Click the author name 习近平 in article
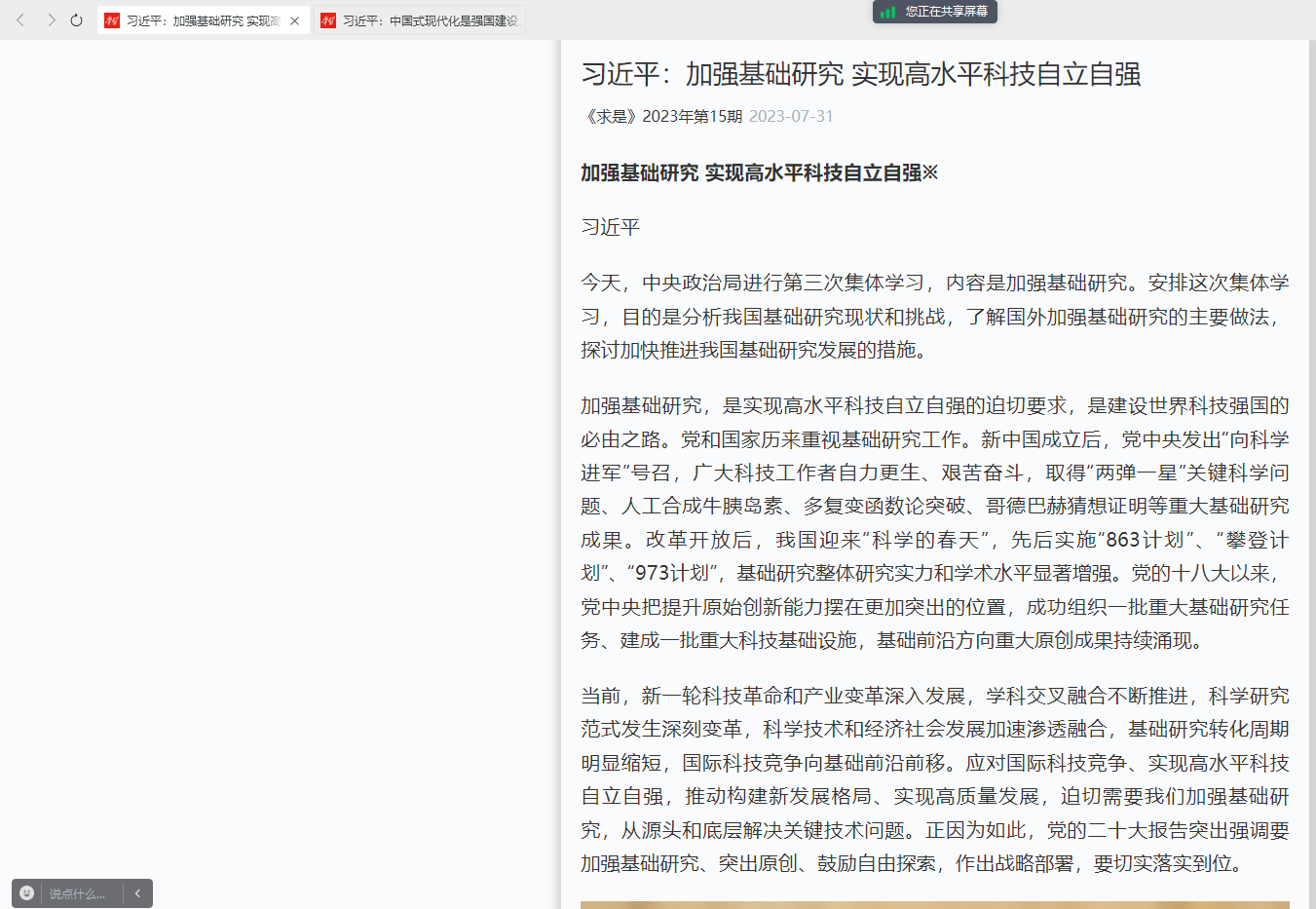Image resolution: width=1316 pixels, height=909 pixels. tap(610, 227)
